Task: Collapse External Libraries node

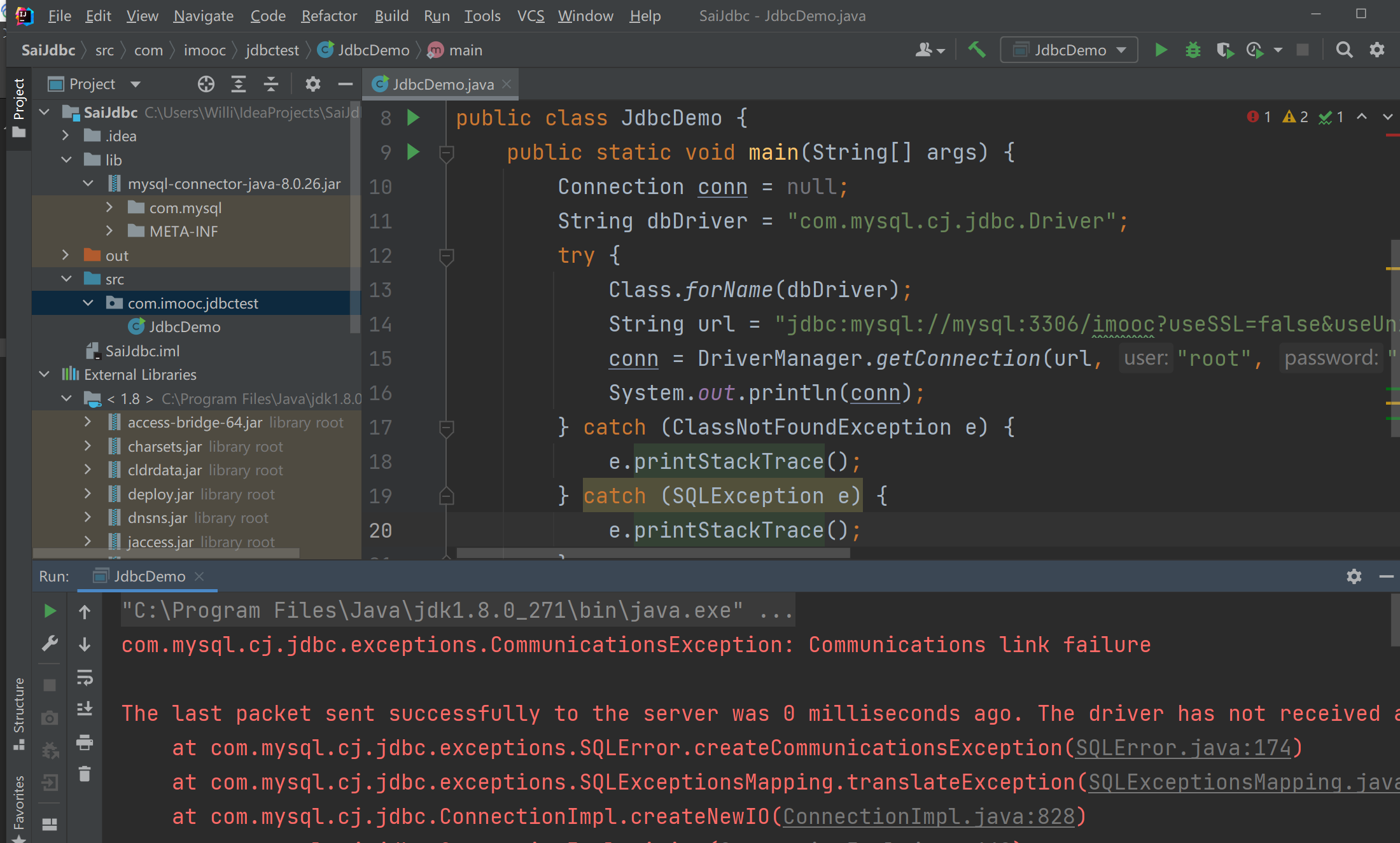Action: coord(45,374)
